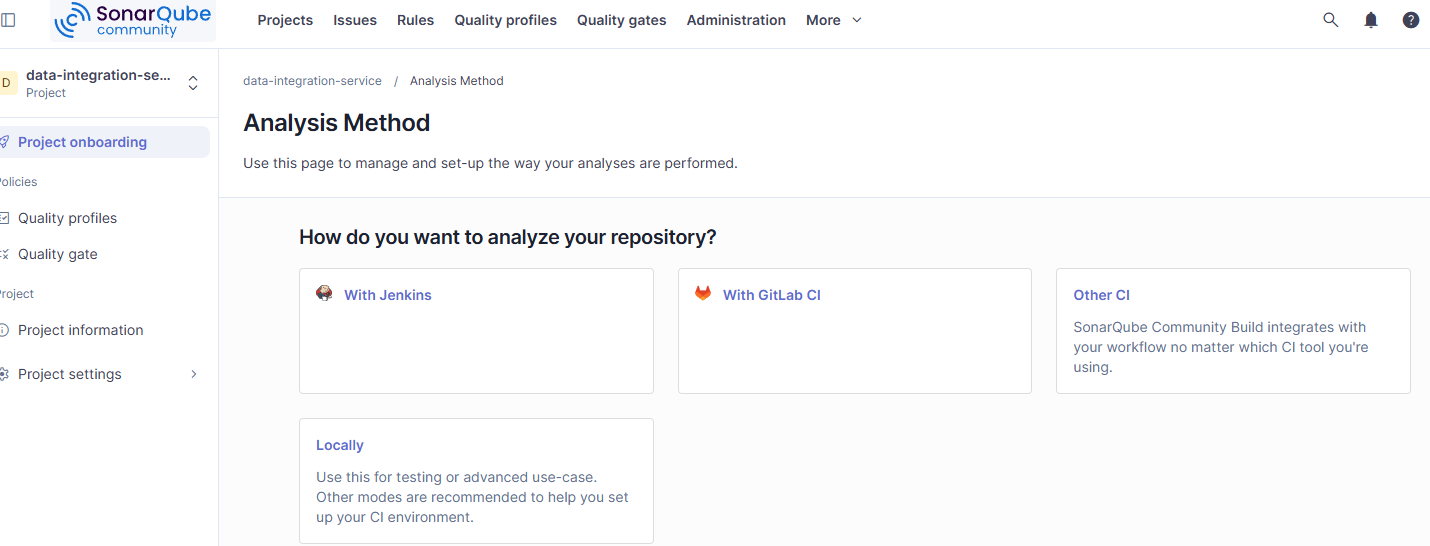Click the GitLab fox logo icon

(x=703, y=294)
